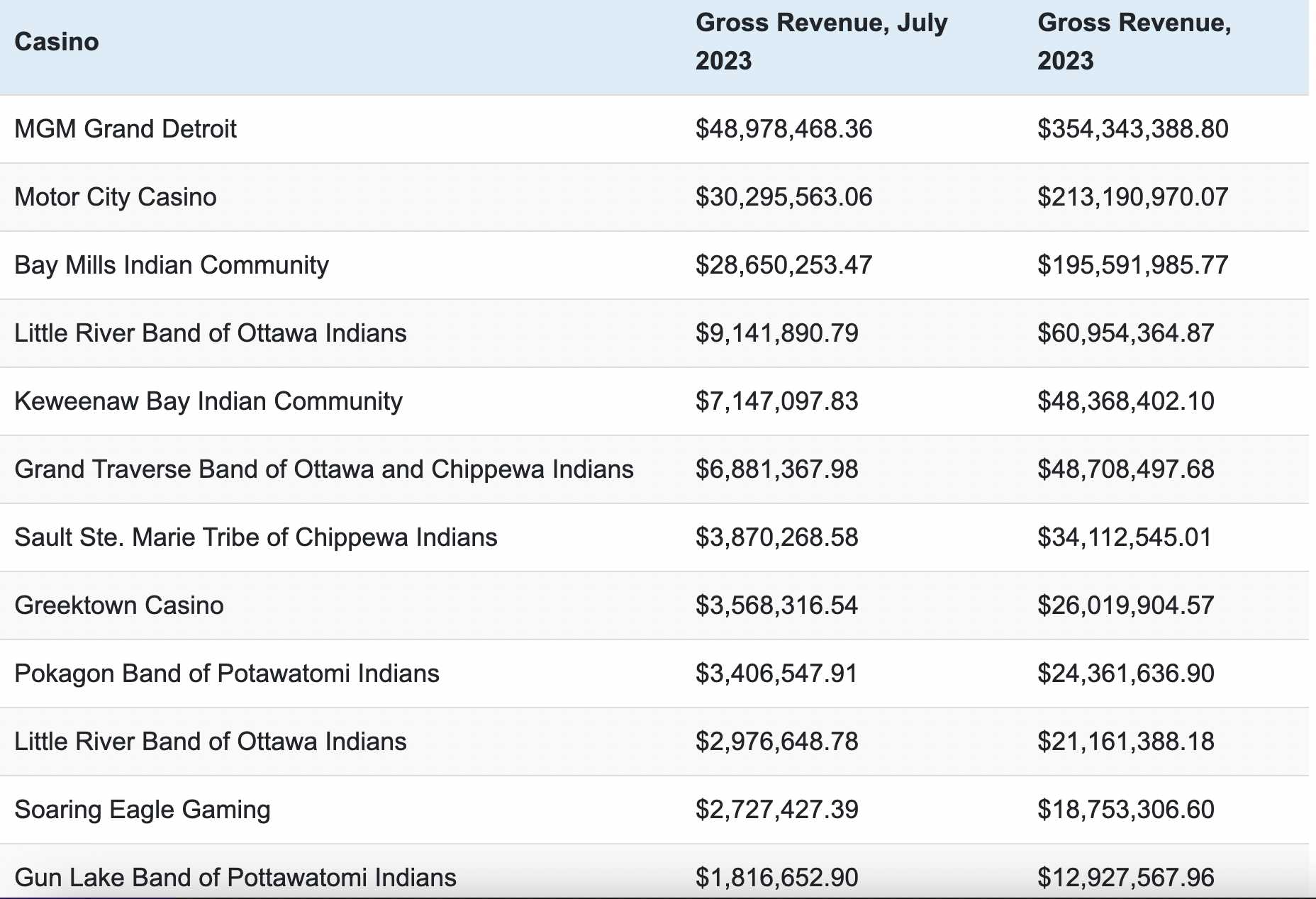
Task: Select Pokagon Band of Potawatomi Indians name
Action: click(x=227, y=674)
